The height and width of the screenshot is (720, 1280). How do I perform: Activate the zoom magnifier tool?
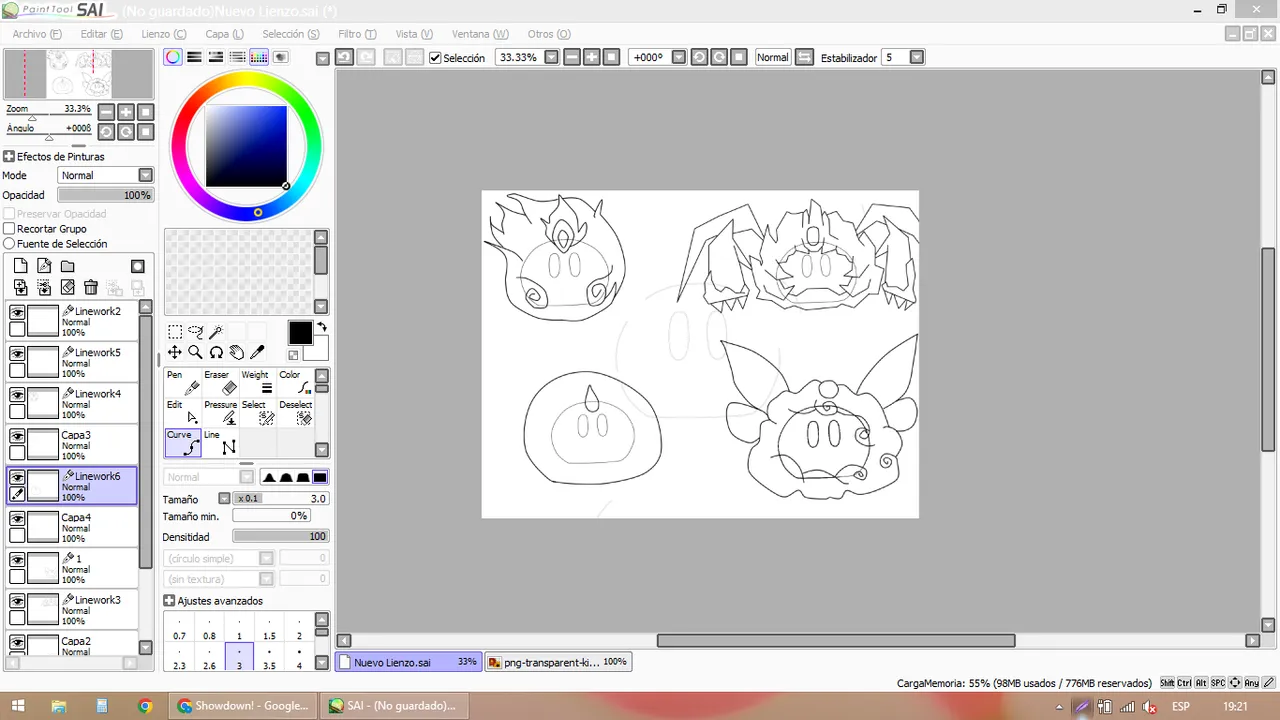tap(196, 352)
